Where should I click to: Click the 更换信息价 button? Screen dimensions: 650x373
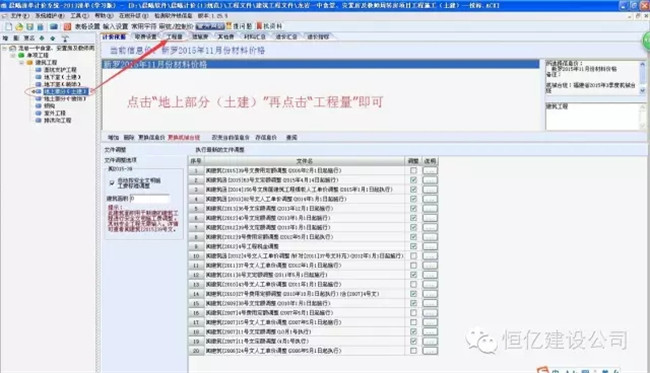(x=151, y=137)
